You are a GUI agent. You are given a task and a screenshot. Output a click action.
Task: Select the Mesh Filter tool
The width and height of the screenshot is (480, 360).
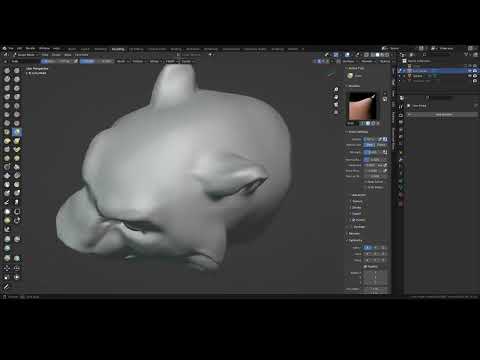[7, 239]
